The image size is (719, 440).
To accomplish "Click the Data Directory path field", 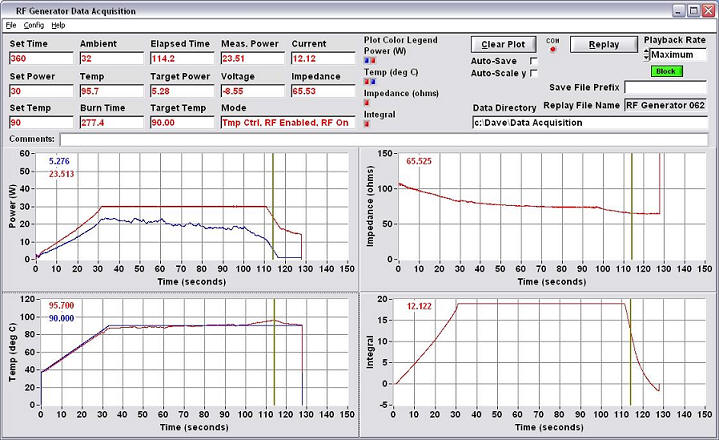I will [x=590, y=122].
